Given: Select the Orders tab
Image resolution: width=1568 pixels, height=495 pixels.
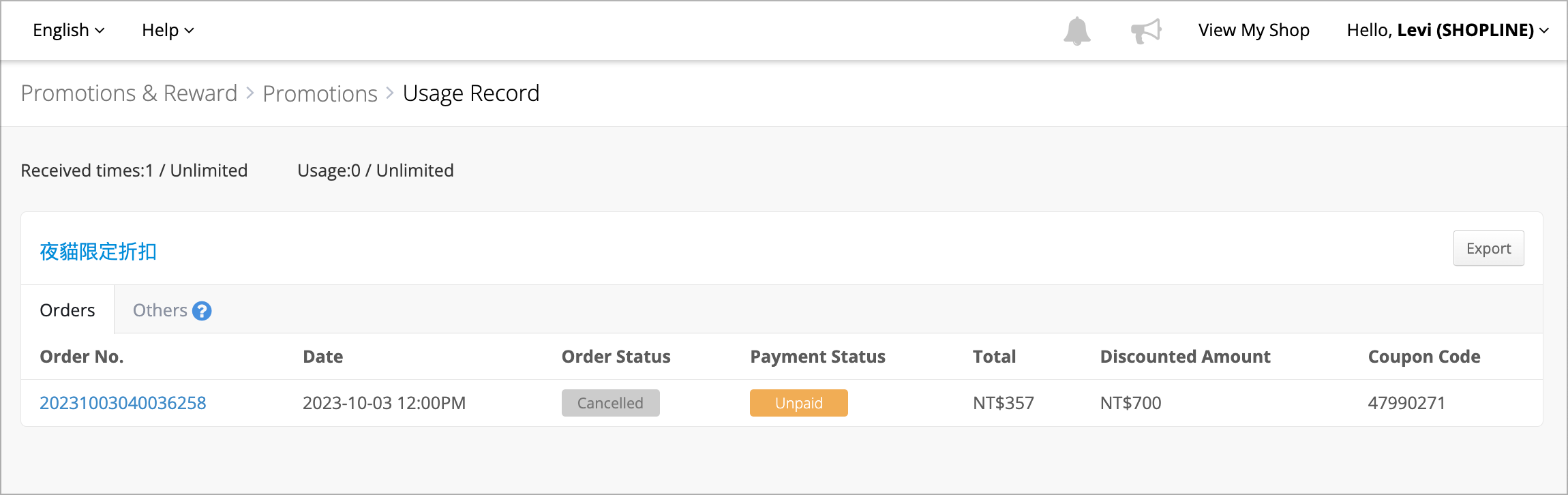Looking at the screenshot, I should point(67,310).
